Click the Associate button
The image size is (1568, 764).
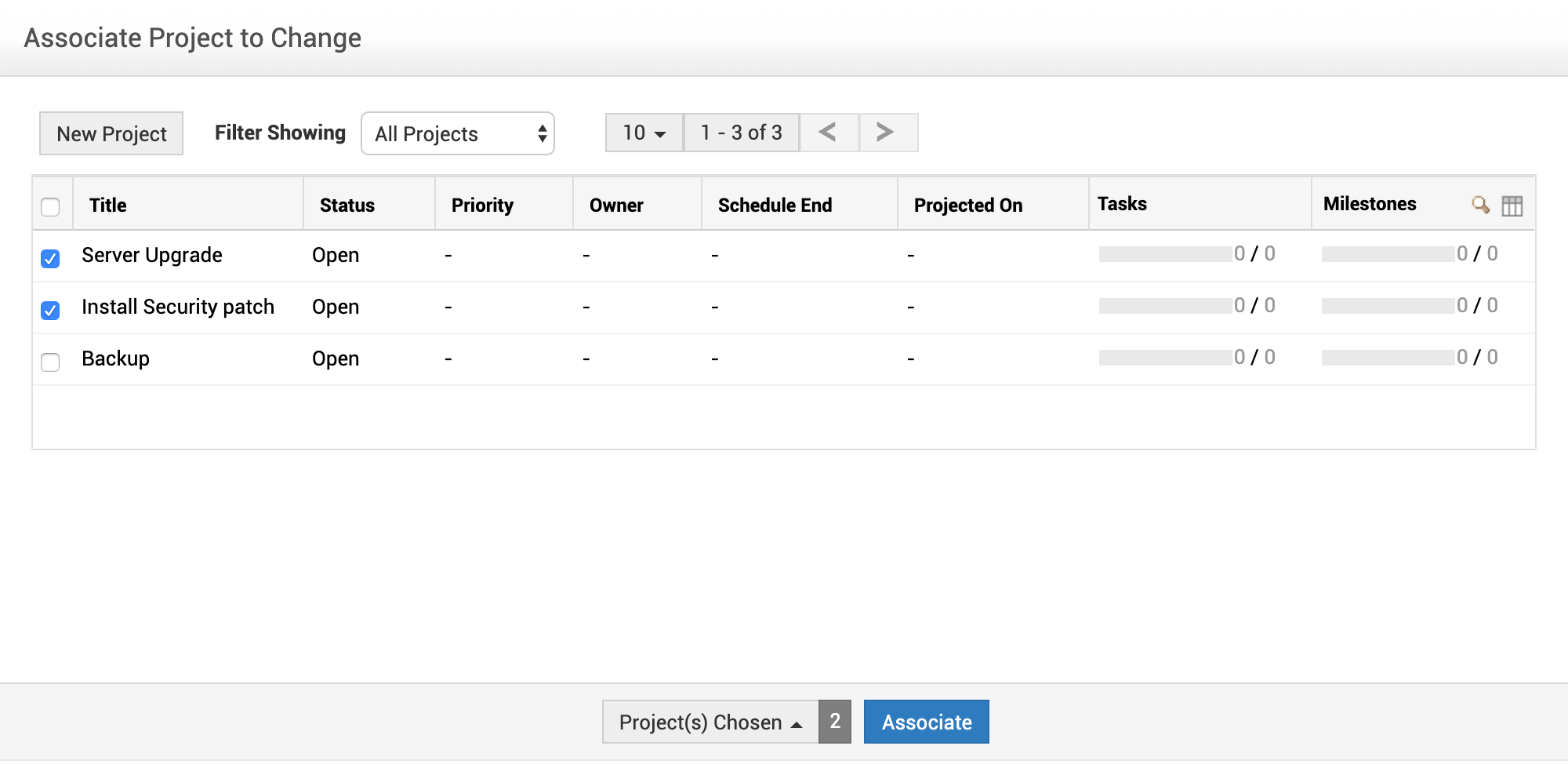point(926,722)
